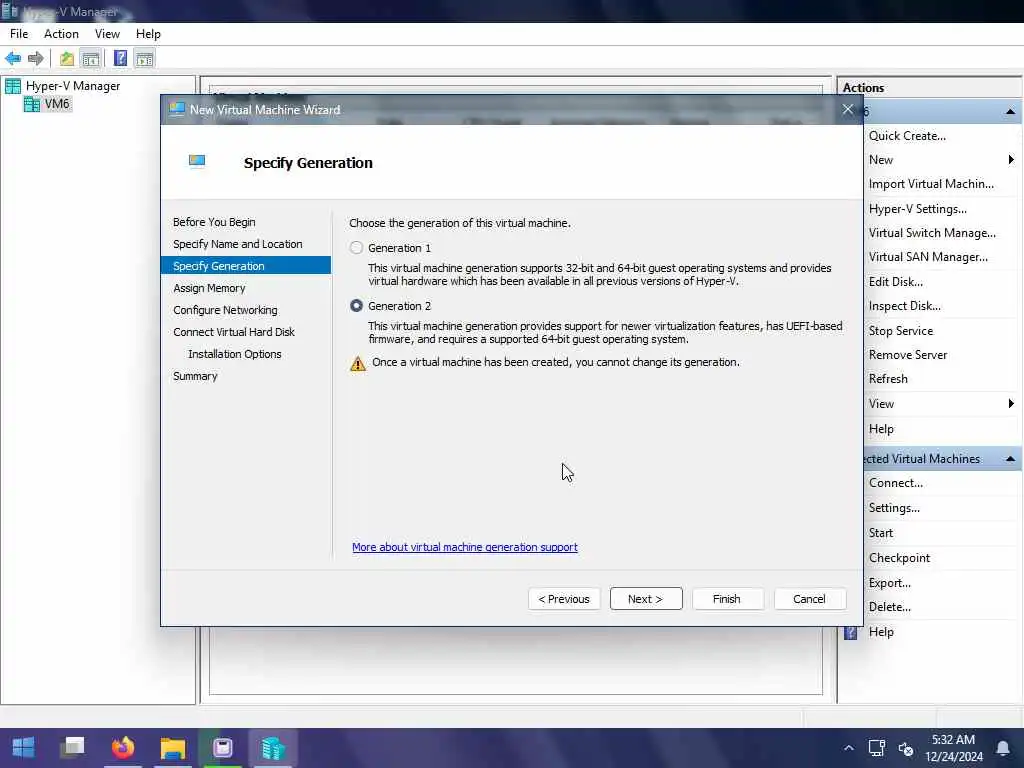This screenshot has width=1024, height=768.
Task: Click Export action
Action: click(x=889, y=583)
